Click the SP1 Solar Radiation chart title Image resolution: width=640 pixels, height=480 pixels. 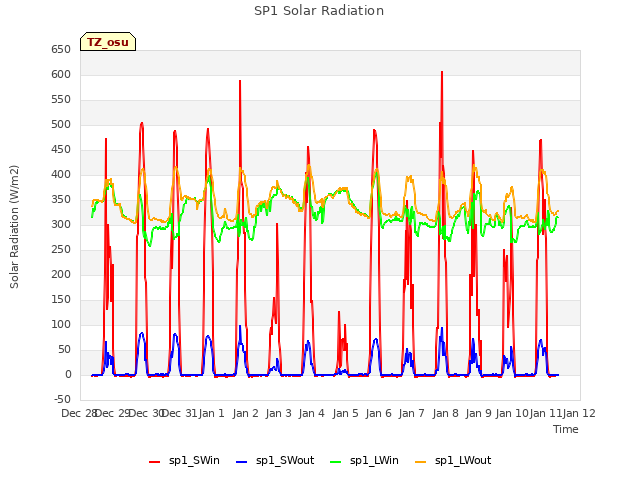319,11
